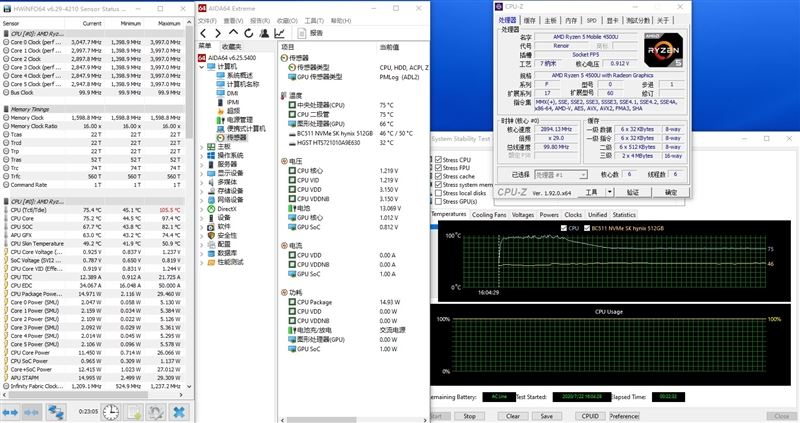Click the Ryzen 5 logo in CPU-Z
Image resolution: width=800 pixels, height=423 pixels.
663,50
